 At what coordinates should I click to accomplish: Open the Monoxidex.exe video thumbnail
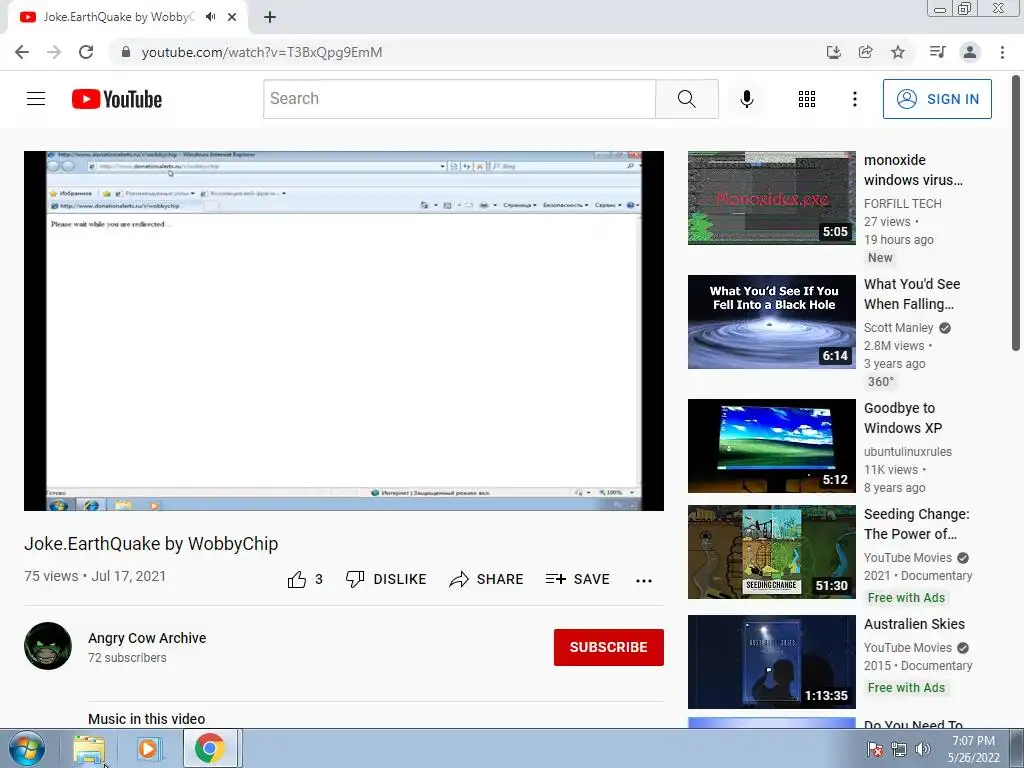click(x=771, y=198)
